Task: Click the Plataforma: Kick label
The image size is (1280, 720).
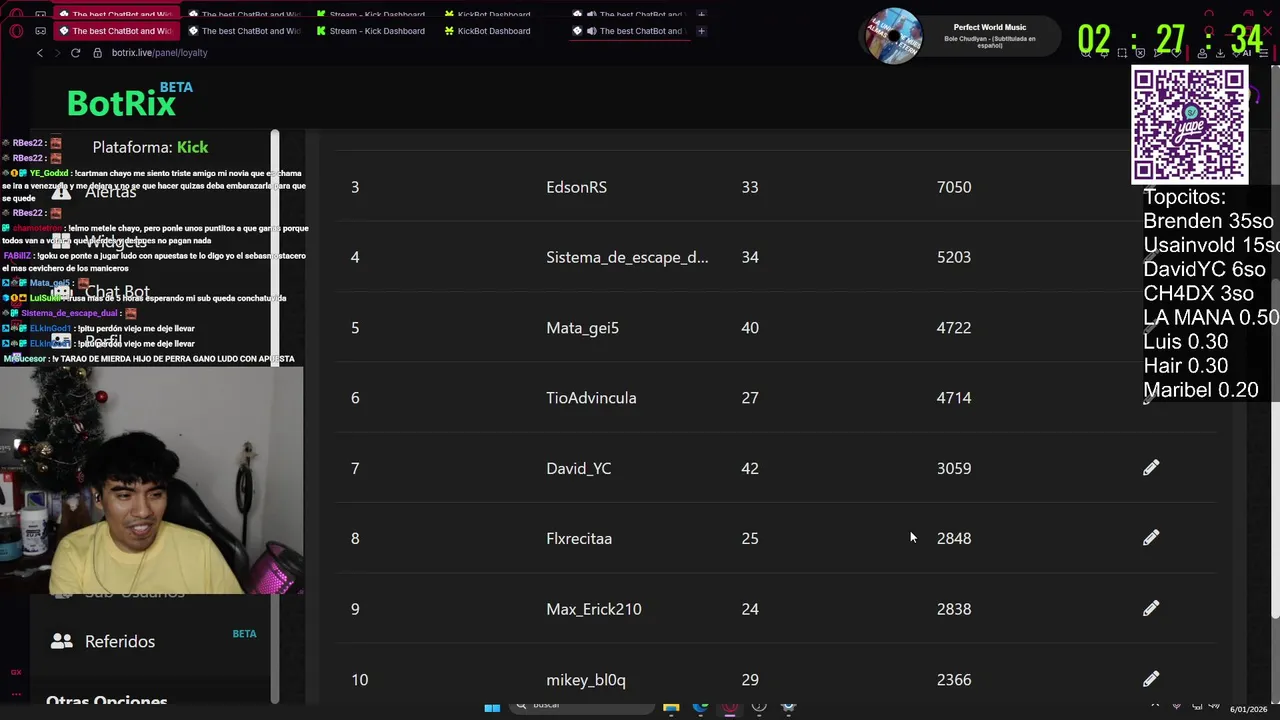Action: (x=150, y=147)
